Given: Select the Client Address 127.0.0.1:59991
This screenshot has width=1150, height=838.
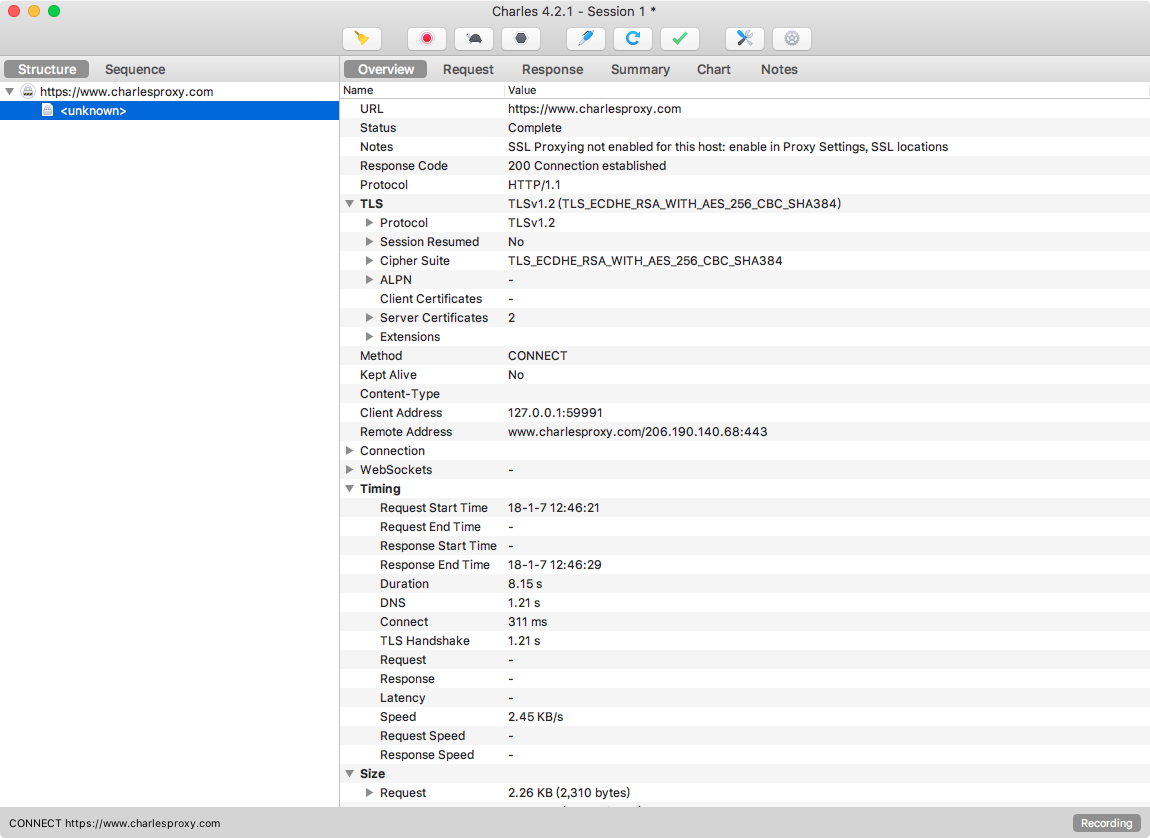Looking at the screenshot, I should (555, 413).
